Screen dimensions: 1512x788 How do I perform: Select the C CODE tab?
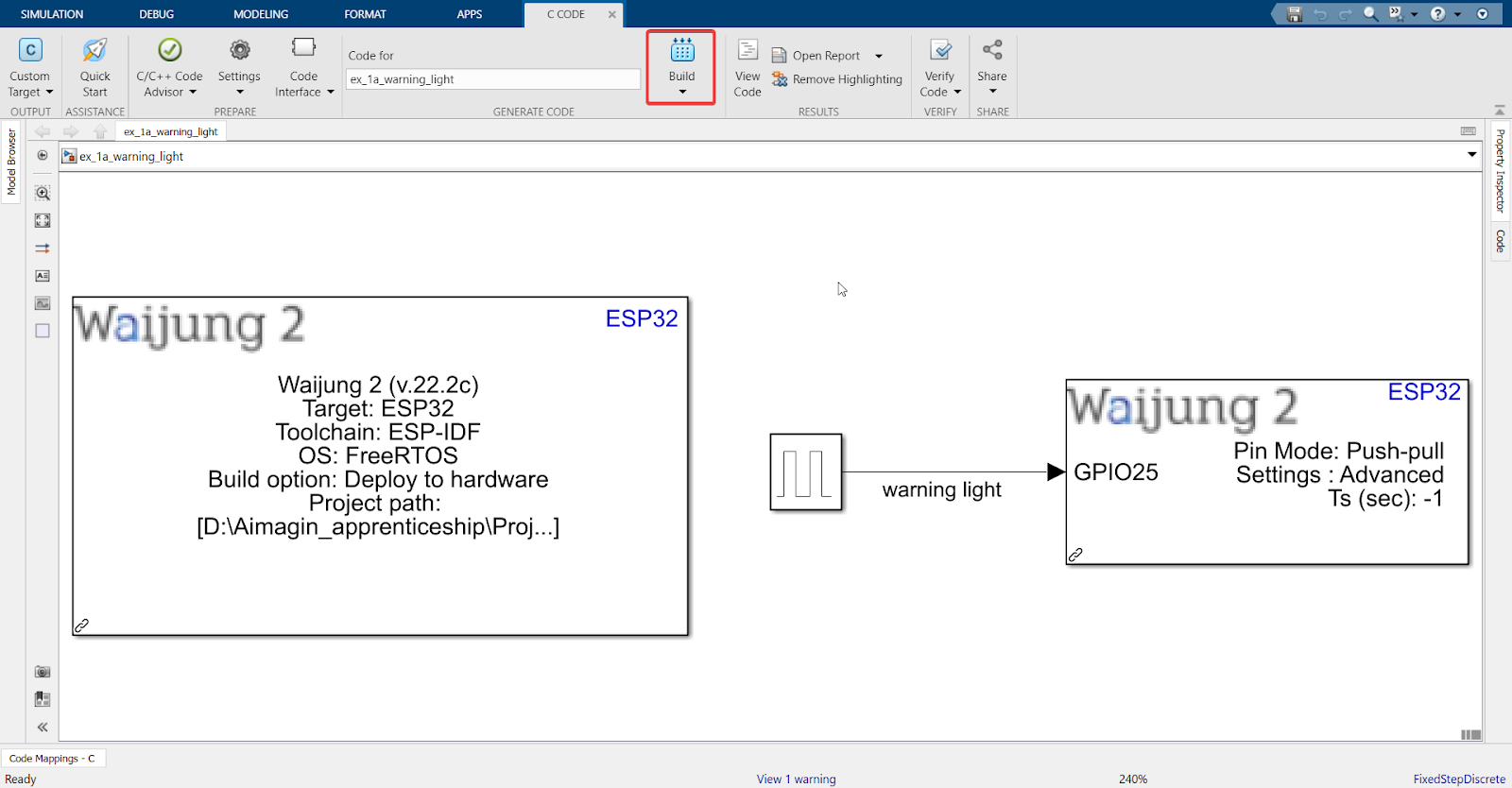tap(565, 14)
